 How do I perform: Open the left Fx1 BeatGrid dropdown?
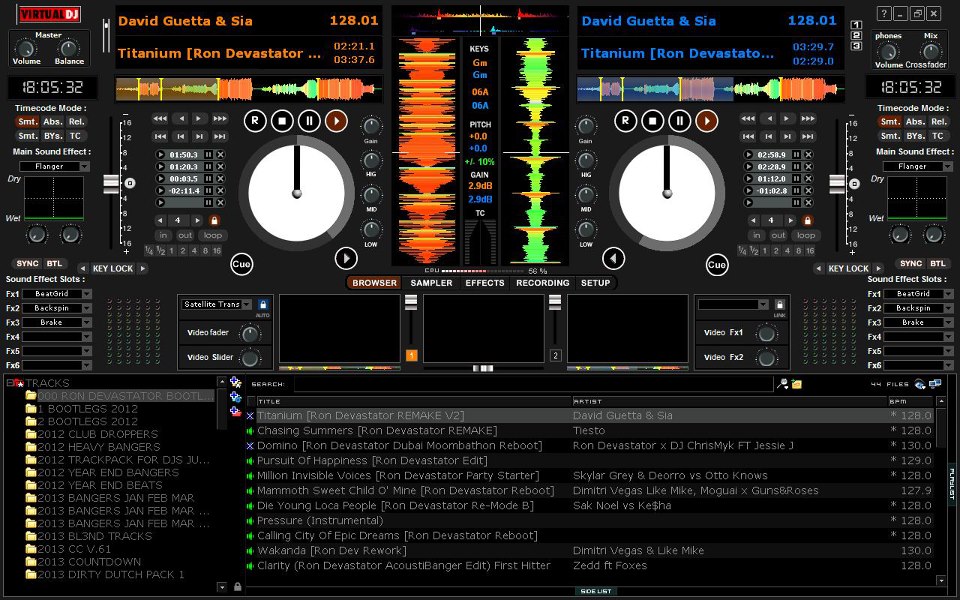click(86, 294)
